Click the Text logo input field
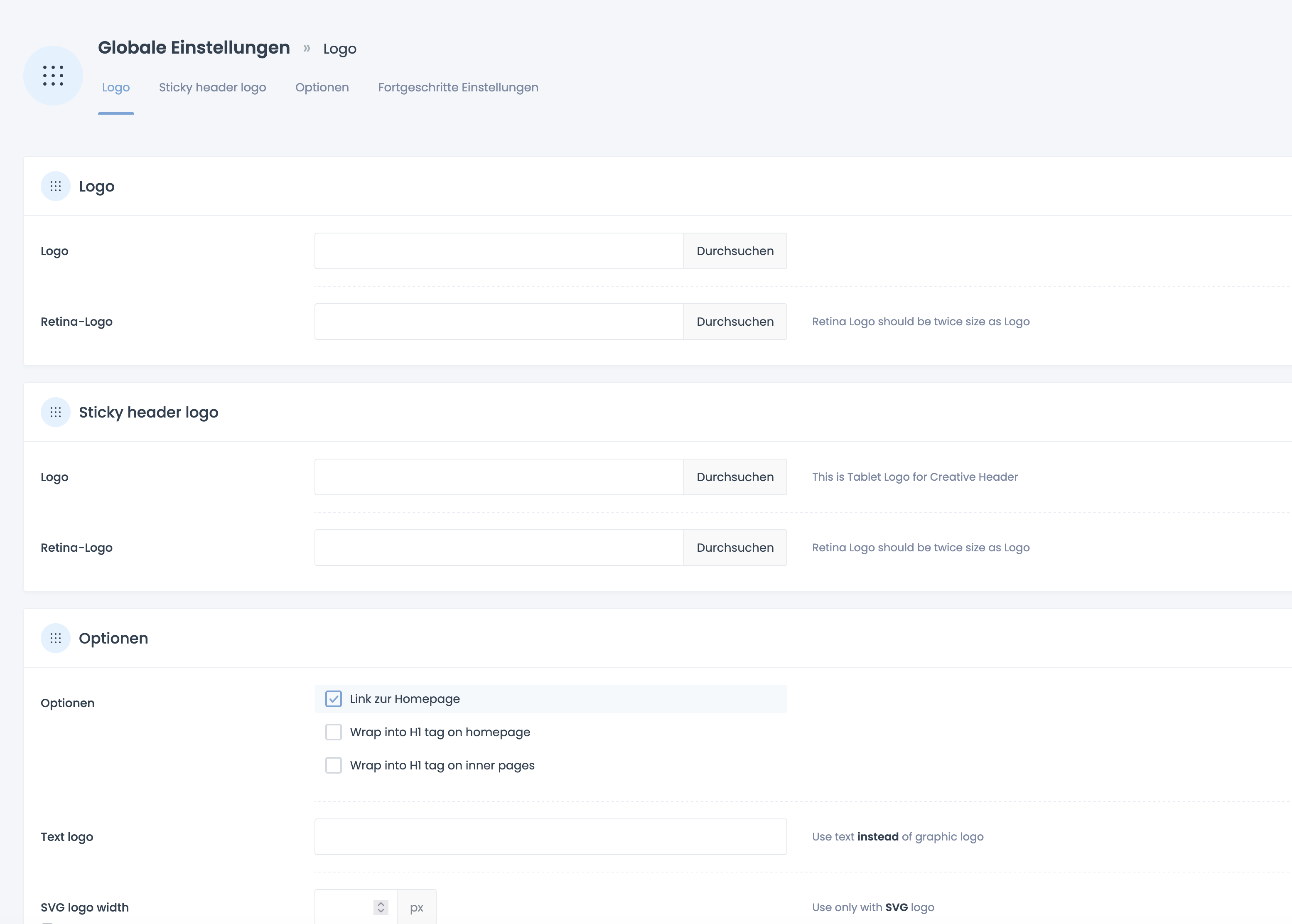The height and width of the screenshot is (924, 1292). pyautogui.click(x=550, y=836)
